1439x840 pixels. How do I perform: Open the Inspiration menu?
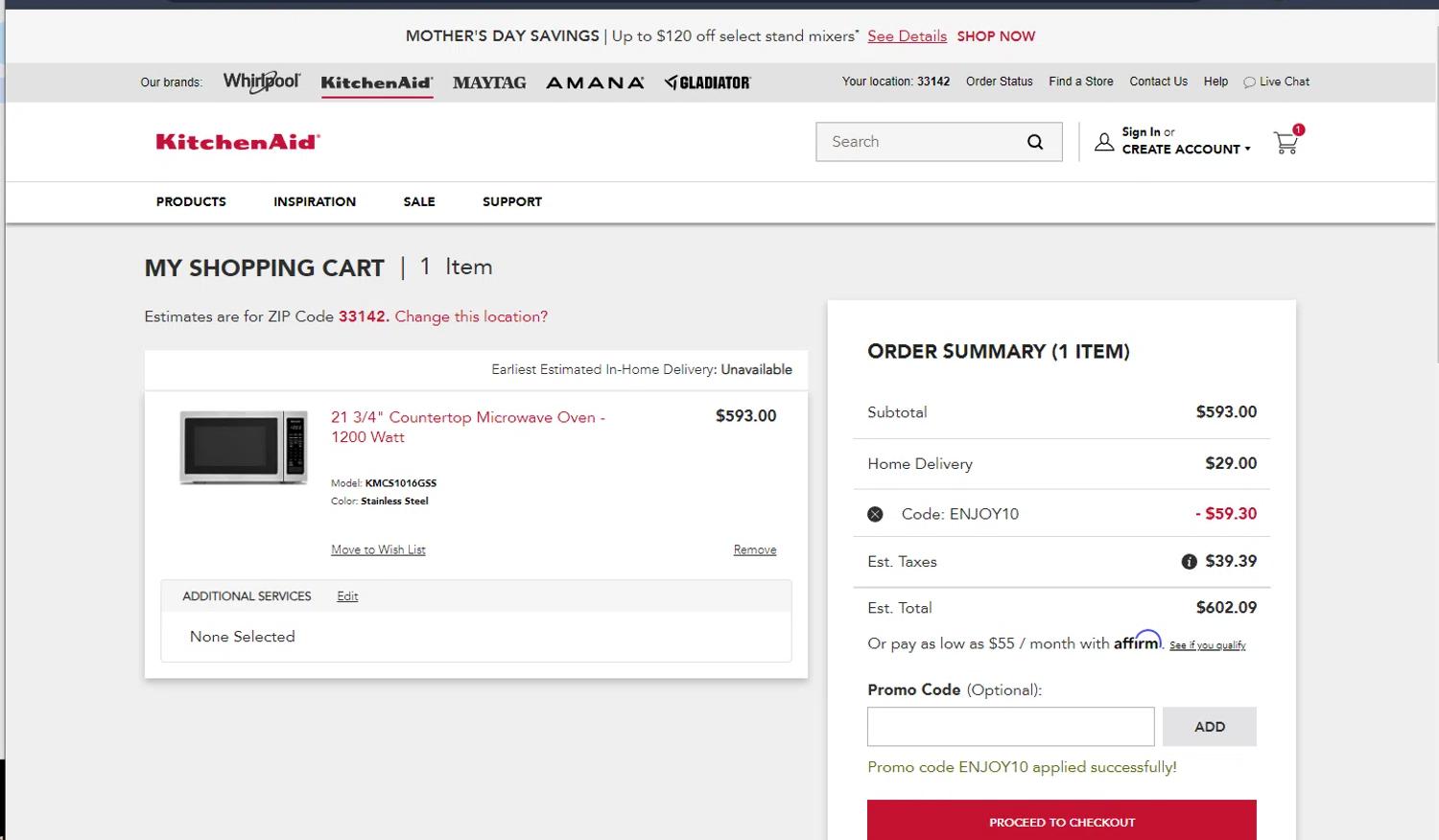[315, 201]
